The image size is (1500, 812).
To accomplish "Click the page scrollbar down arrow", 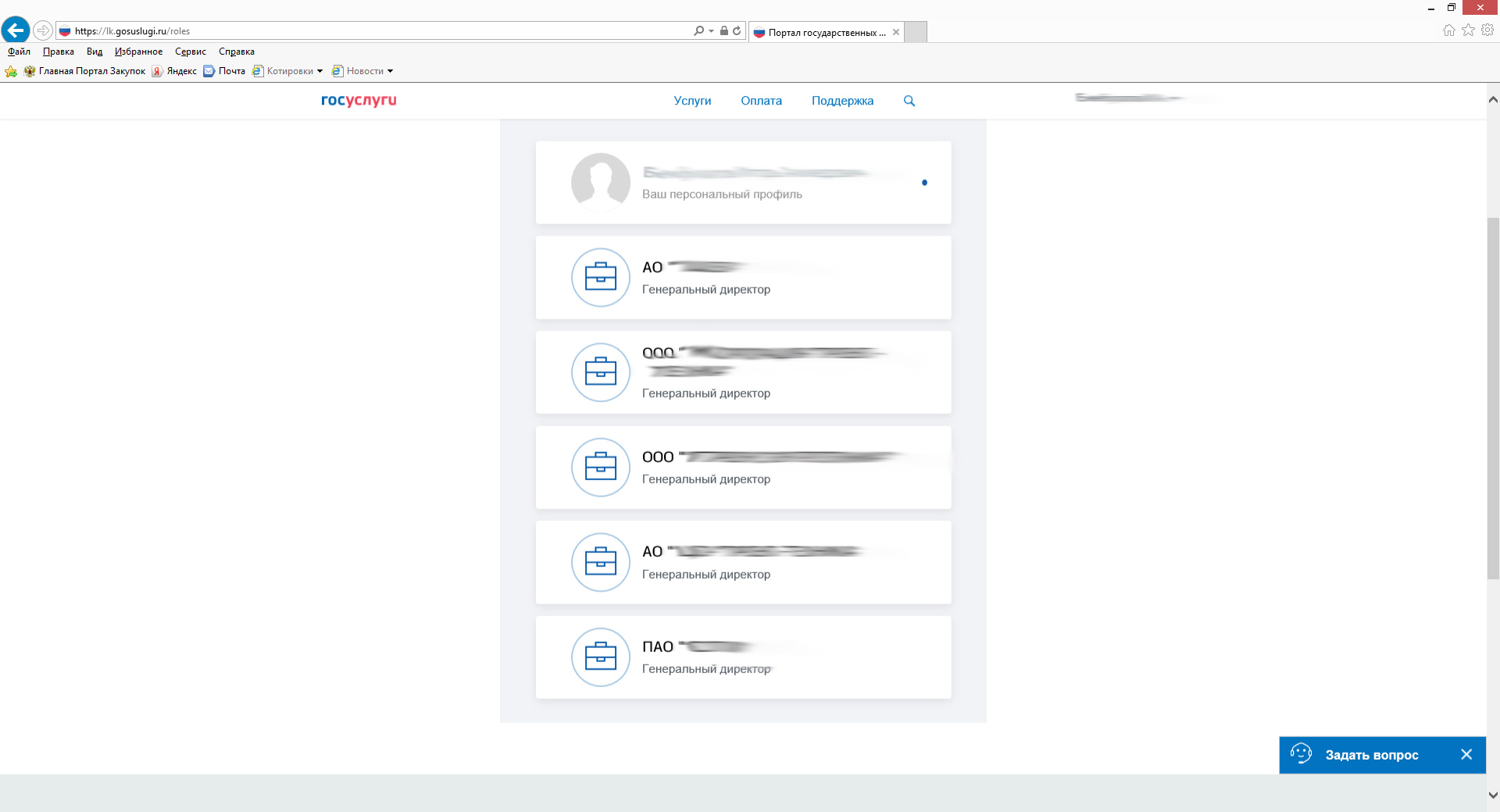I will tap(1493, 796).
